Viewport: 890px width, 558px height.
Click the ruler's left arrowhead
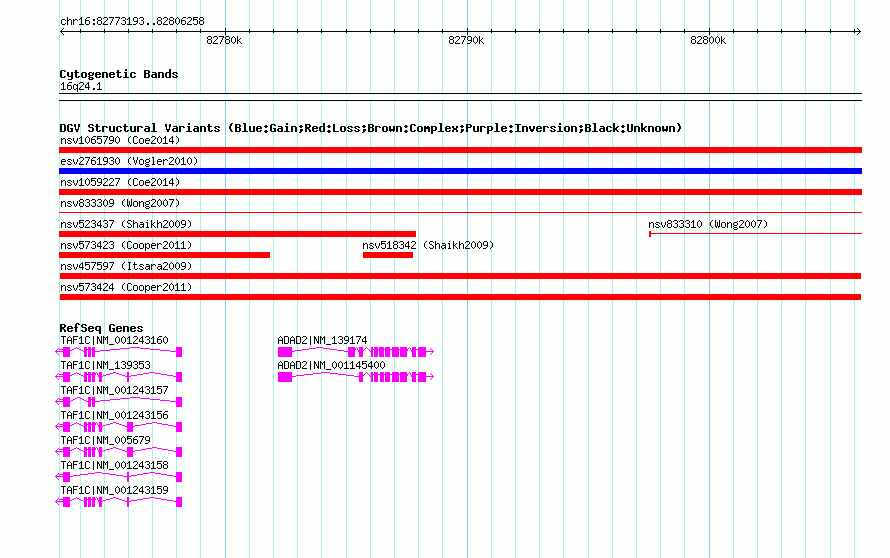(62, 31)
